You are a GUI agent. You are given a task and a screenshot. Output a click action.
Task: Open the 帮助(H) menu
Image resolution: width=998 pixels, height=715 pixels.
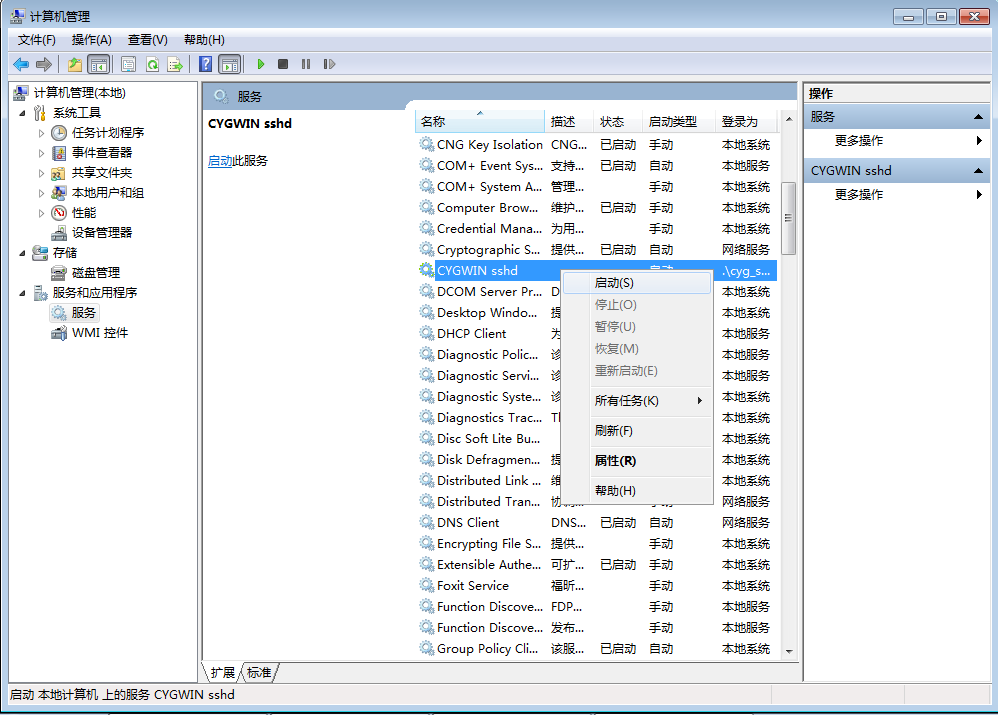click(204, 40)
